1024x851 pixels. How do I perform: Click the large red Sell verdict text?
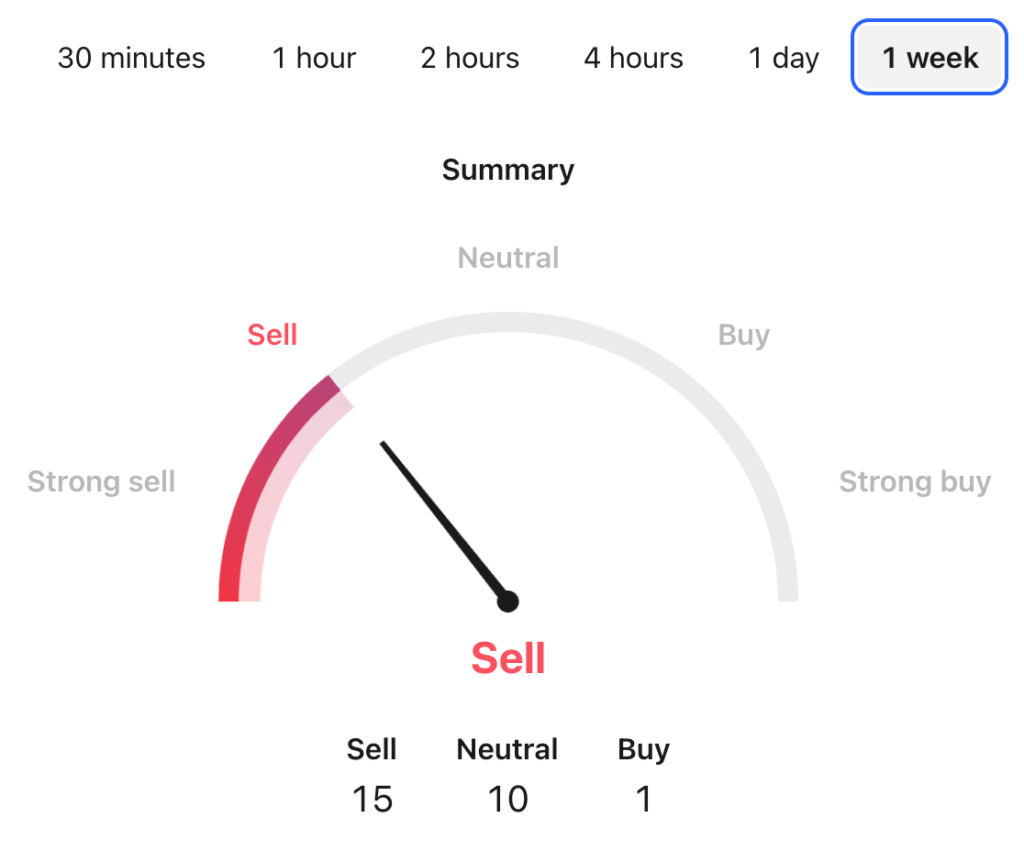508,657
